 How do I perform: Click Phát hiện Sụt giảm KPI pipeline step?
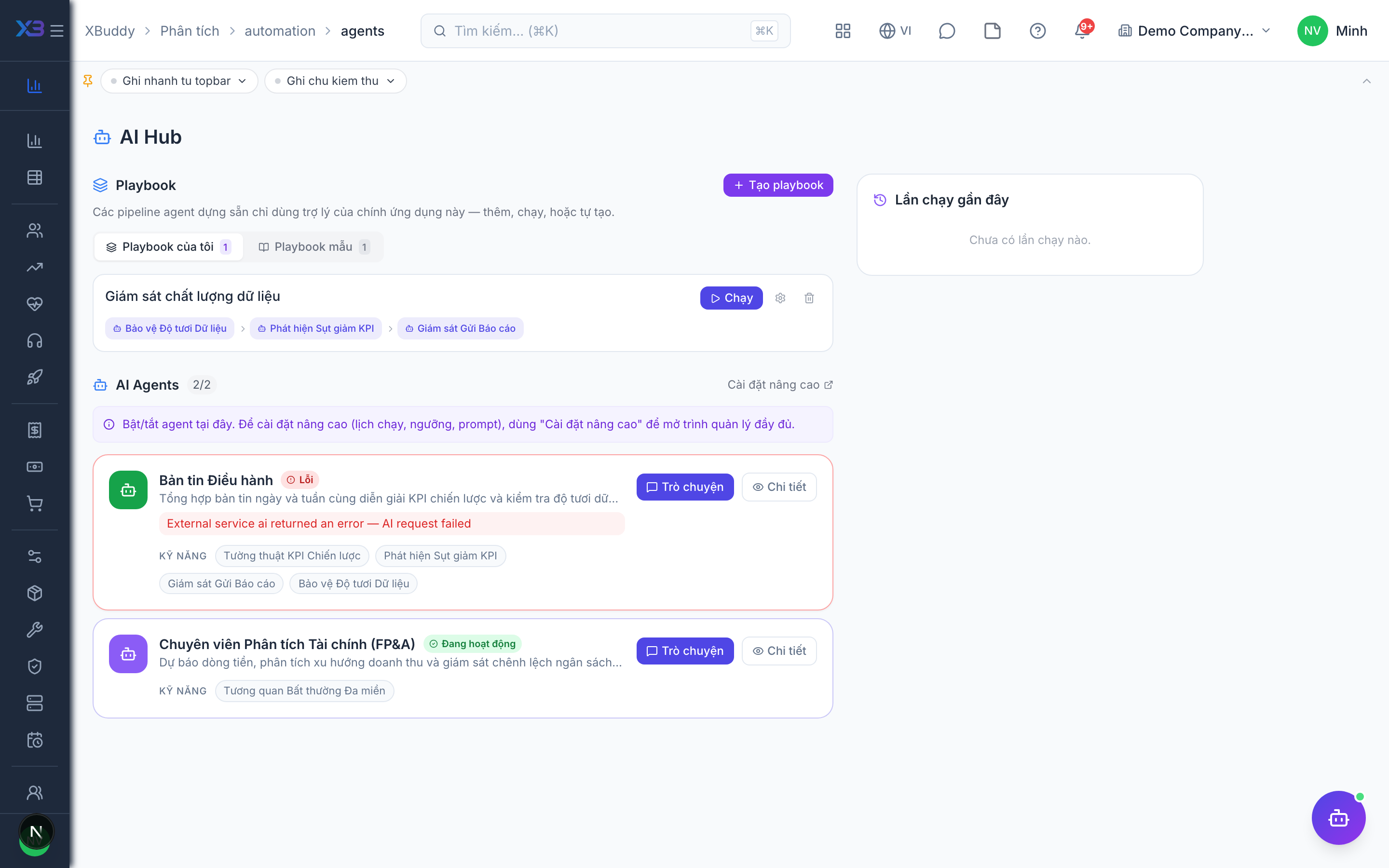(315, 328)
